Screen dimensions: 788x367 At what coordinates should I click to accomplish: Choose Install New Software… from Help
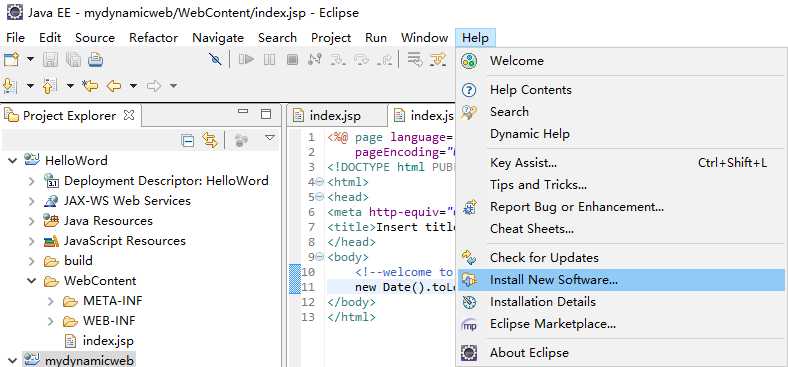[622, 280]
